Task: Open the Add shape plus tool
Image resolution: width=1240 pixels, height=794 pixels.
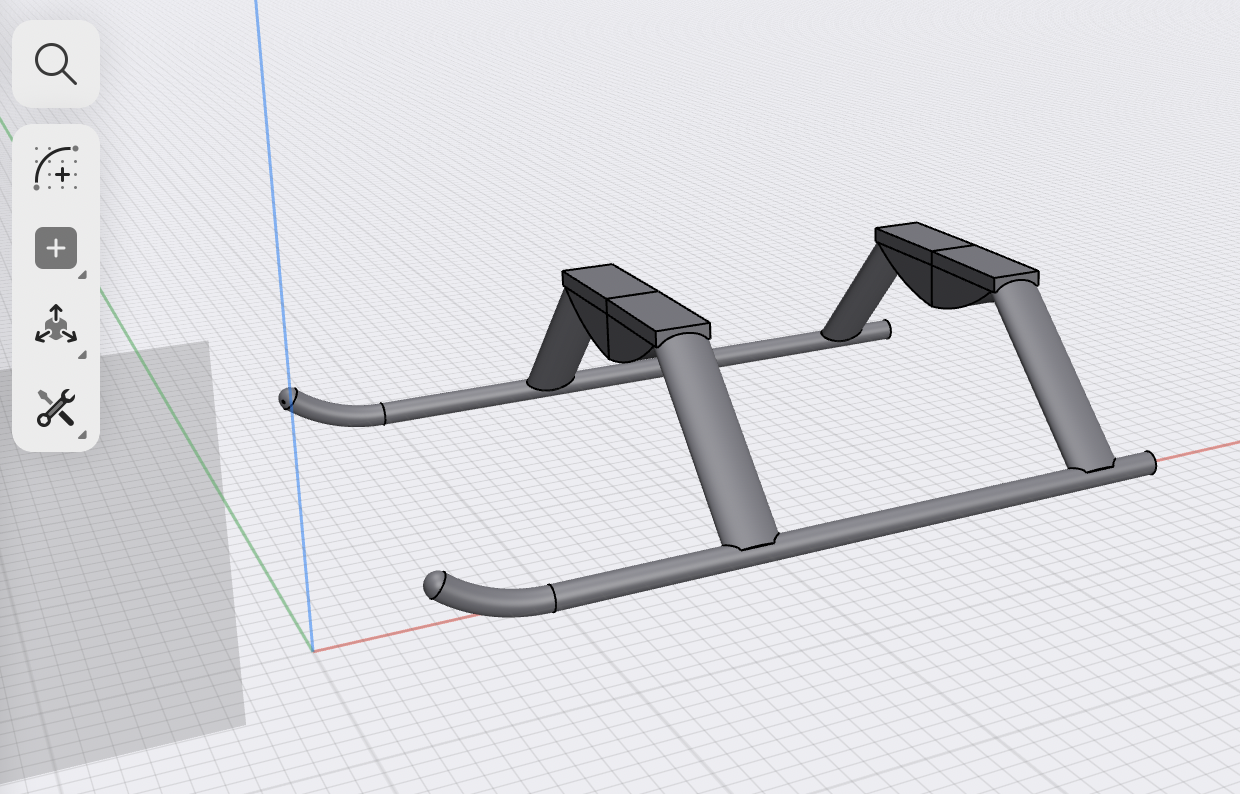Action: click(x=56, y=248)
